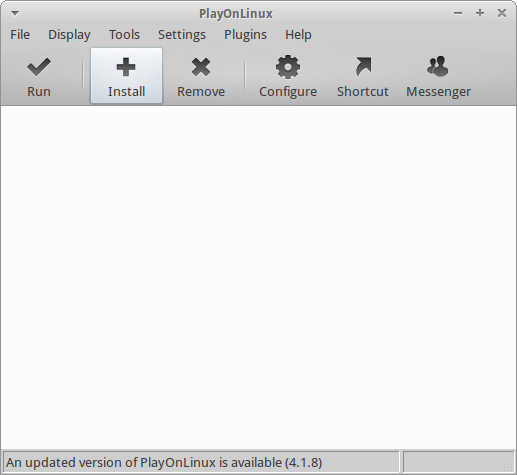
Task: Click the empty installed applications list area
Action: (258, 277)
